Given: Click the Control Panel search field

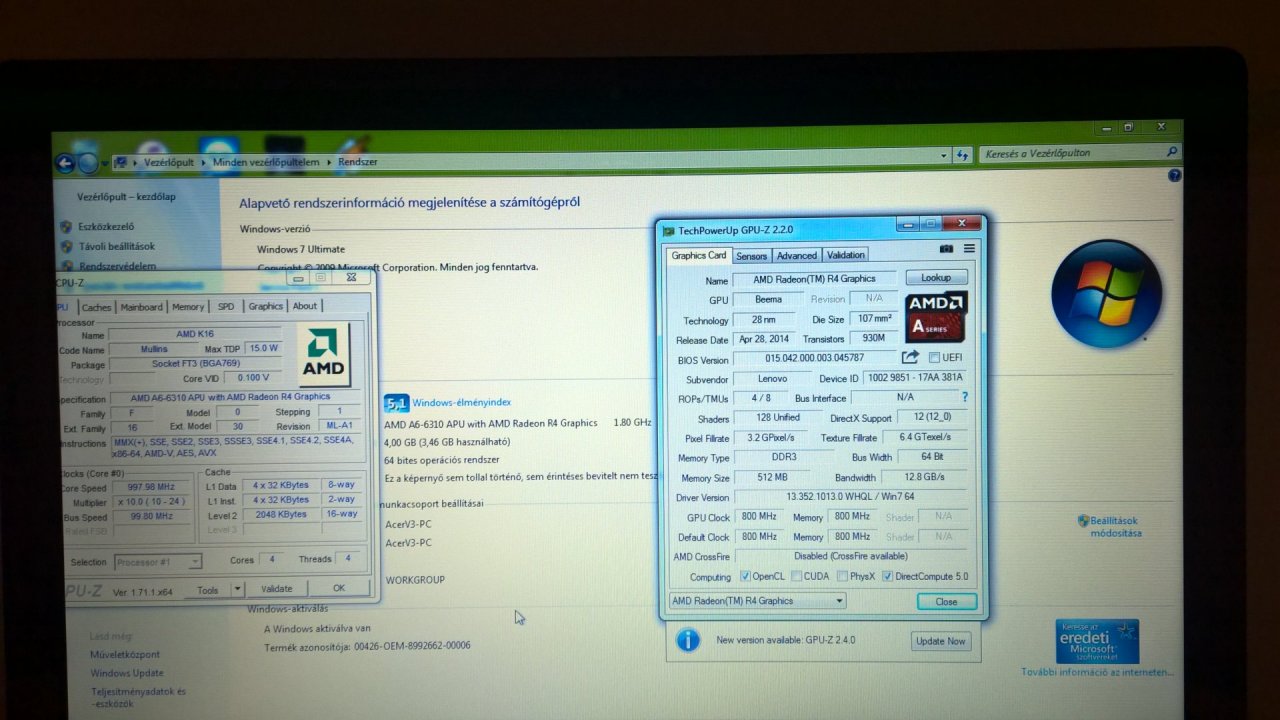Looking at the screenshot, I should point(1072,153).
